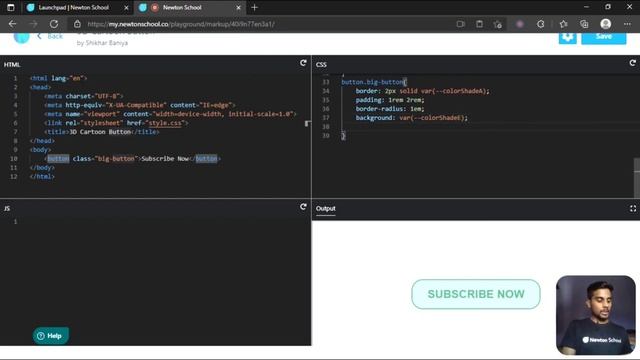Click the 'background: var(--colorShadeE)' line

411,118
